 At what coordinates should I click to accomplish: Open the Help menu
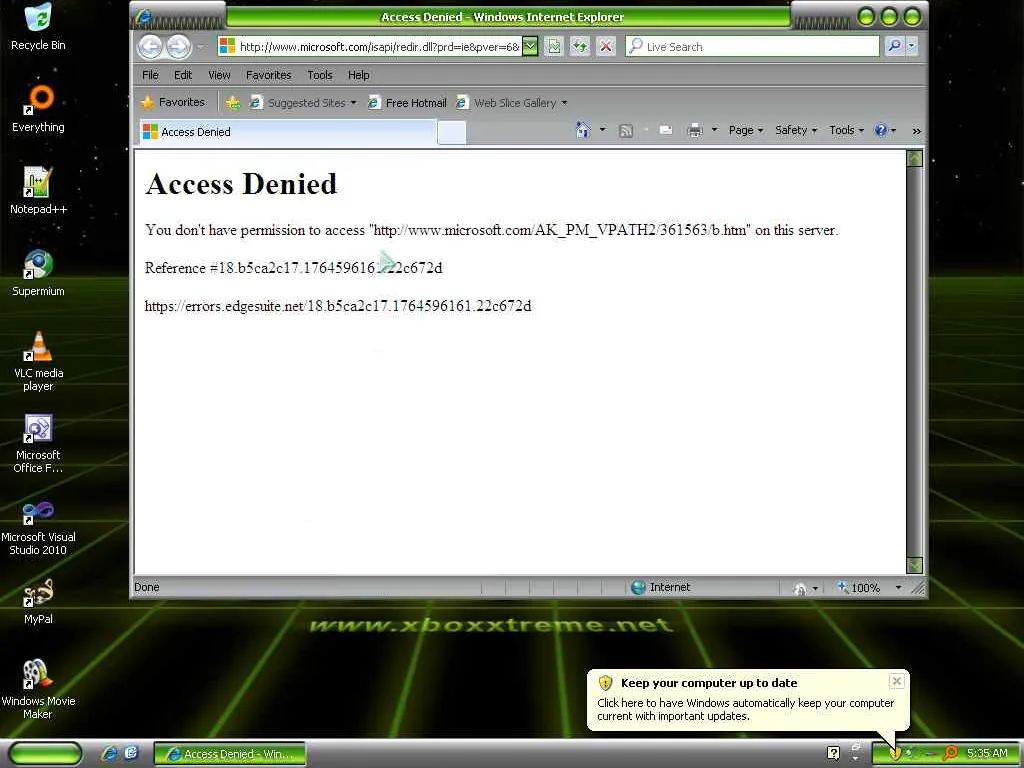click(359, 75)
